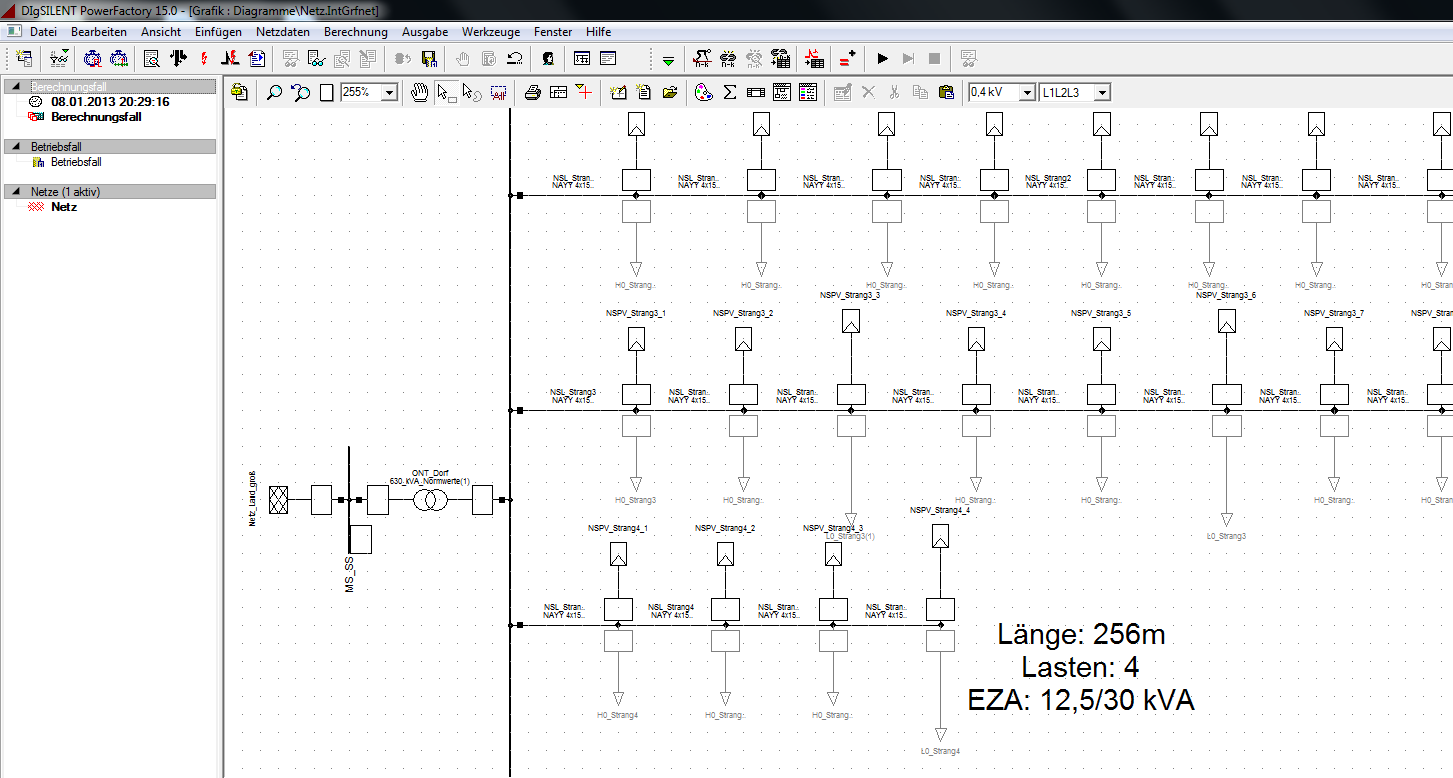Toggle Freeze Mode in the graphics toolbar
Screen dimensions: 1453x778
click(x=238, y=91)
